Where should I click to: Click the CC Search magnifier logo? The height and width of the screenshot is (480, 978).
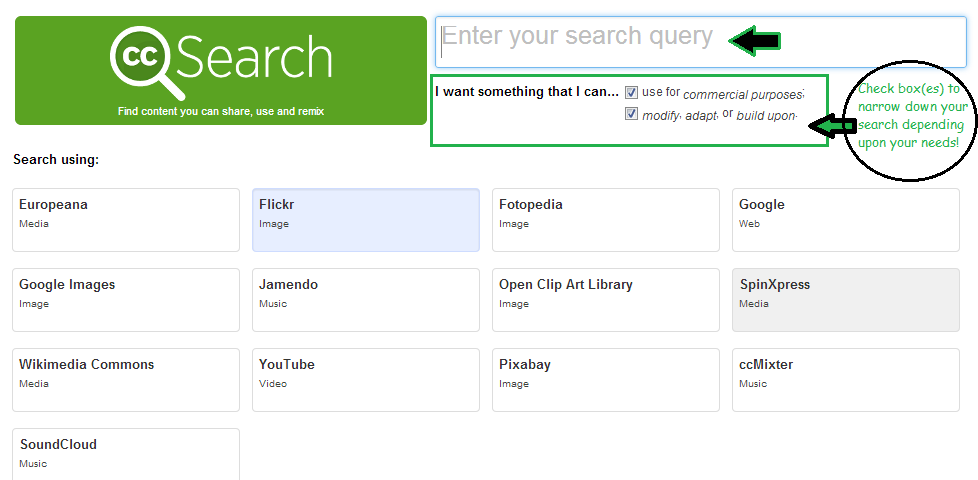pyautogui.click(x=147, y=61)
